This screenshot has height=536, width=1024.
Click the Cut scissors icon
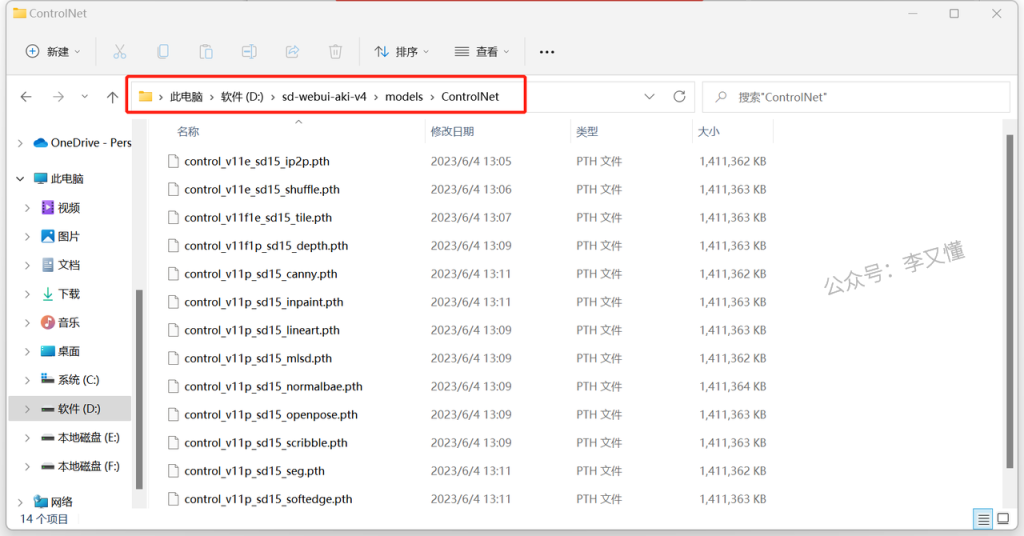[120, 52]
